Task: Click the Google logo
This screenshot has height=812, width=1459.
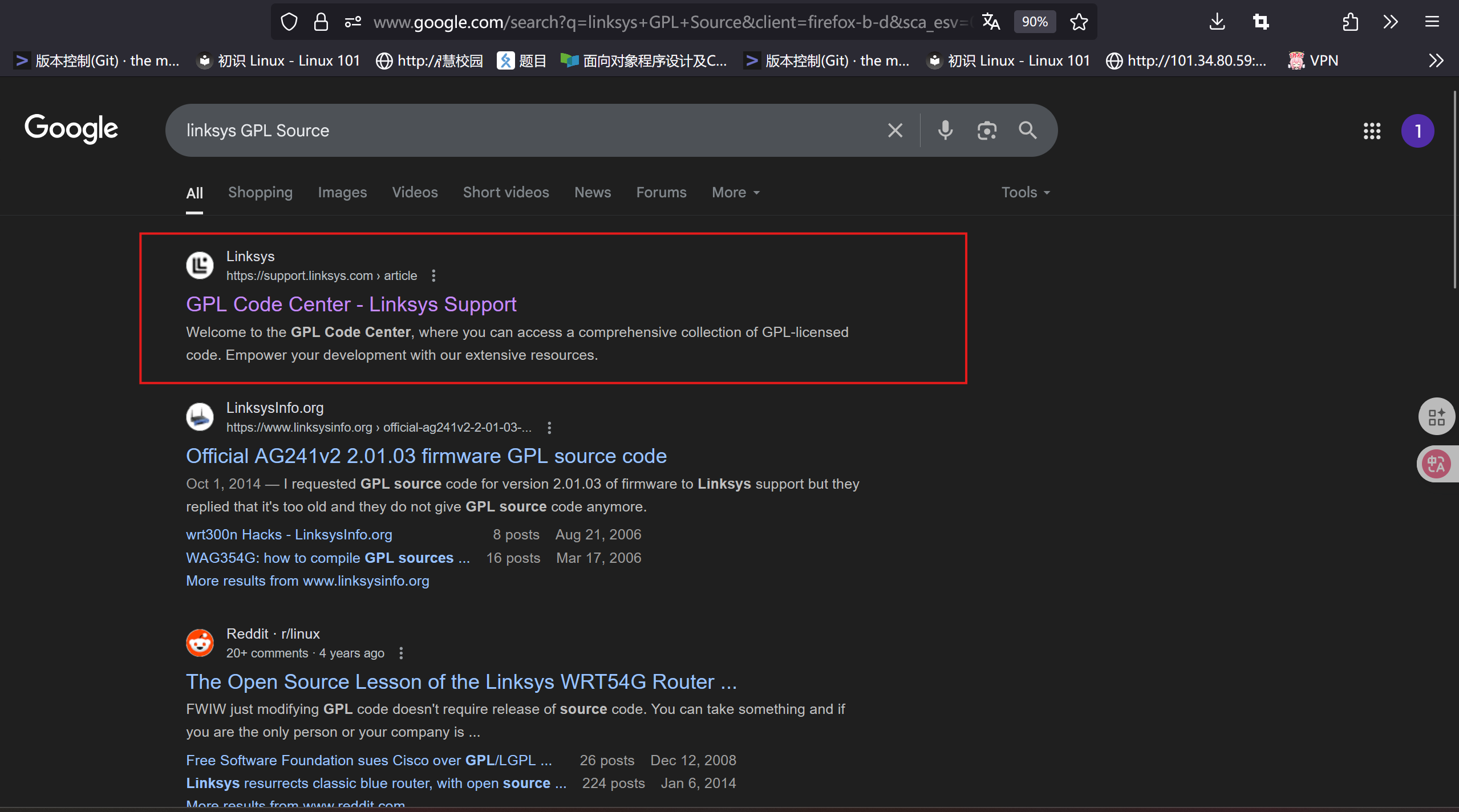Action: (x=71, y=128)
